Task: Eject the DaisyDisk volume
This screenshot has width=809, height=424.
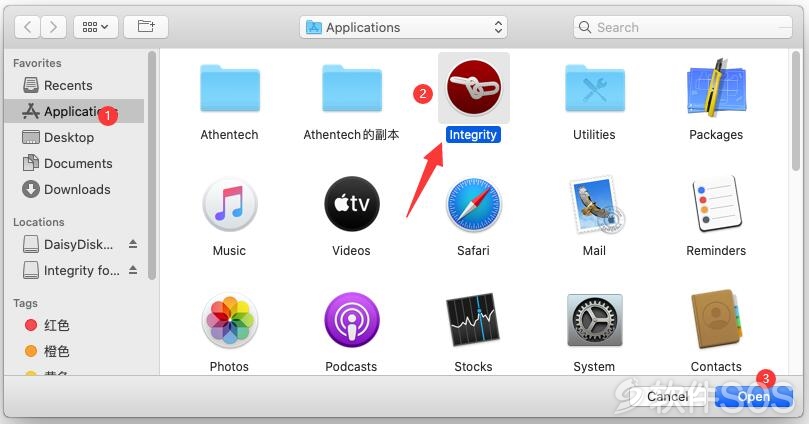Action: [133, 243]
